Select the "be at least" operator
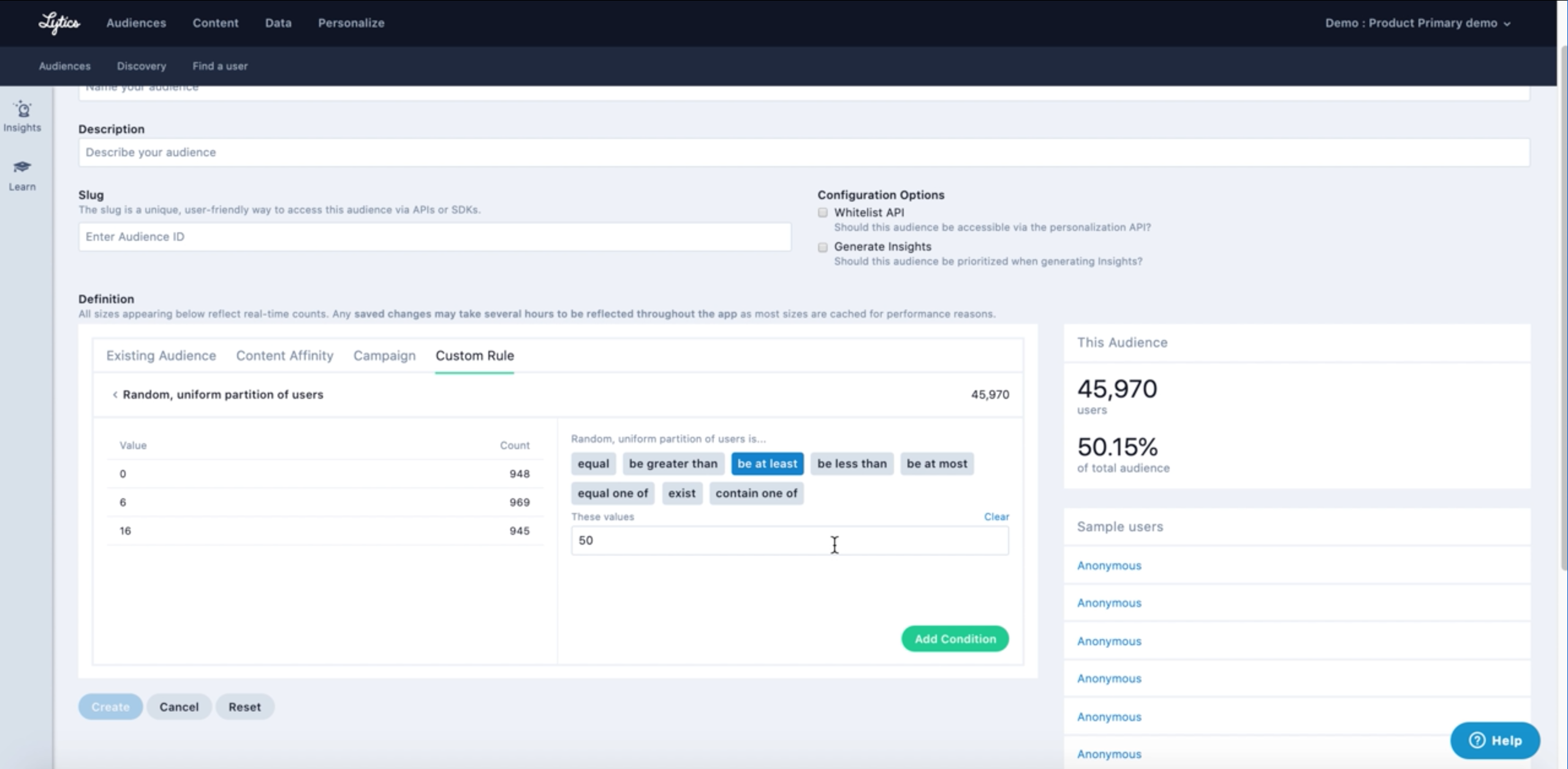Screen dimensions: 1568x769 [x=767, y=464]
